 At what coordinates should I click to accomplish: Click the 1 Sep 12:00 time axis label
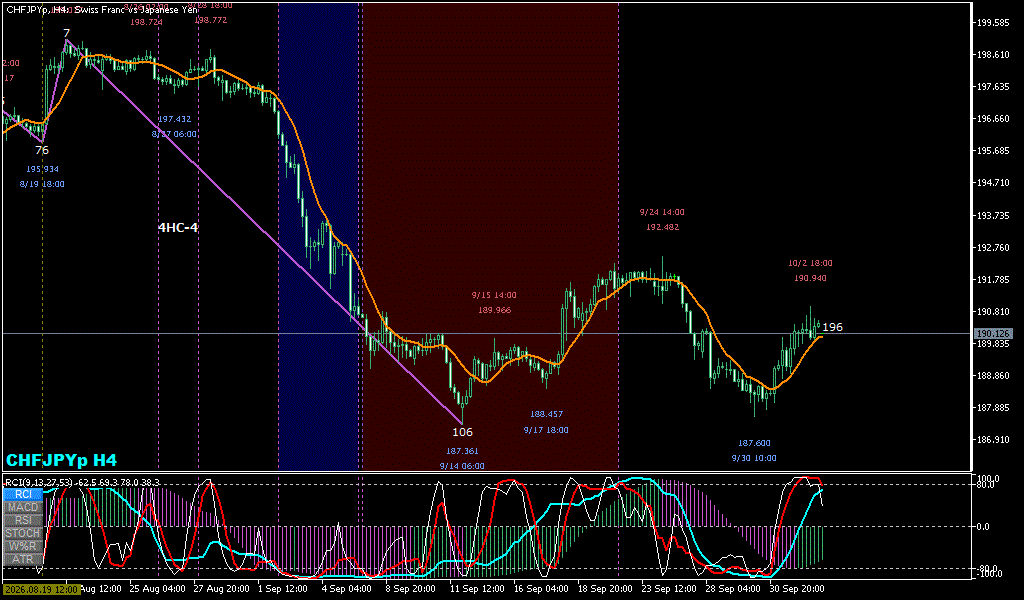click(x=283, y=589)
